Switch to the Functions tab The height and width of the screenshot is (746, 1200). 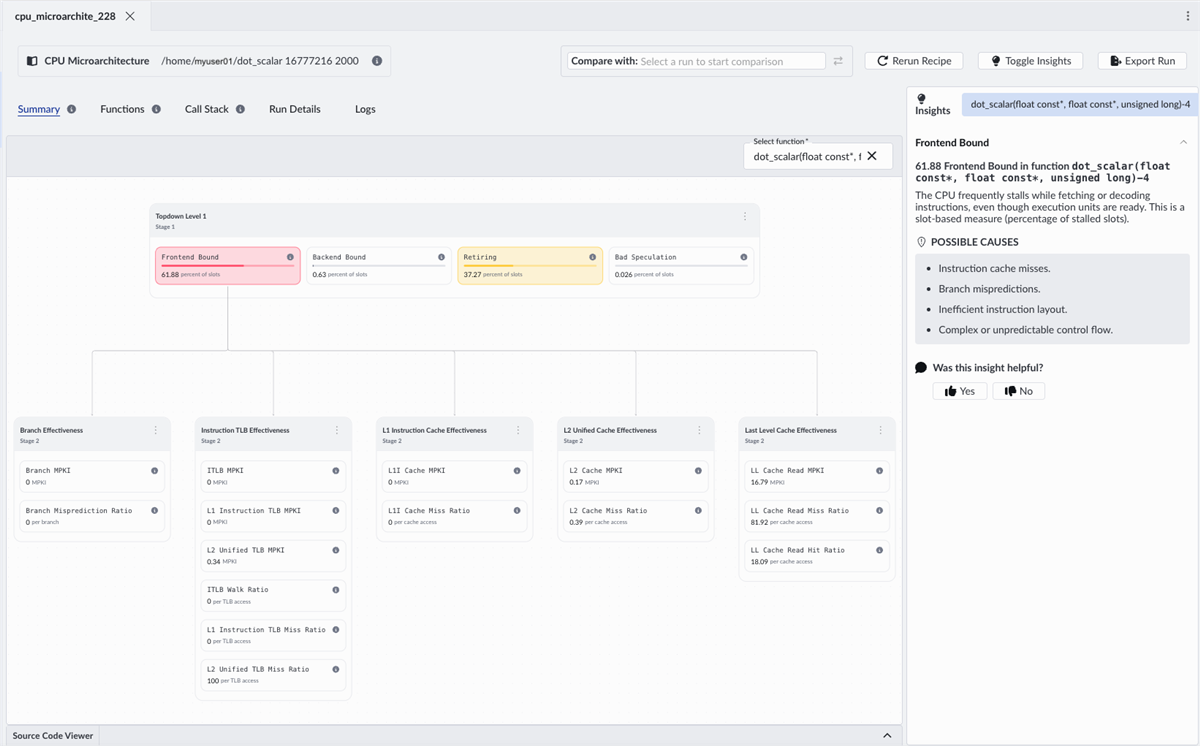point(122,109)
